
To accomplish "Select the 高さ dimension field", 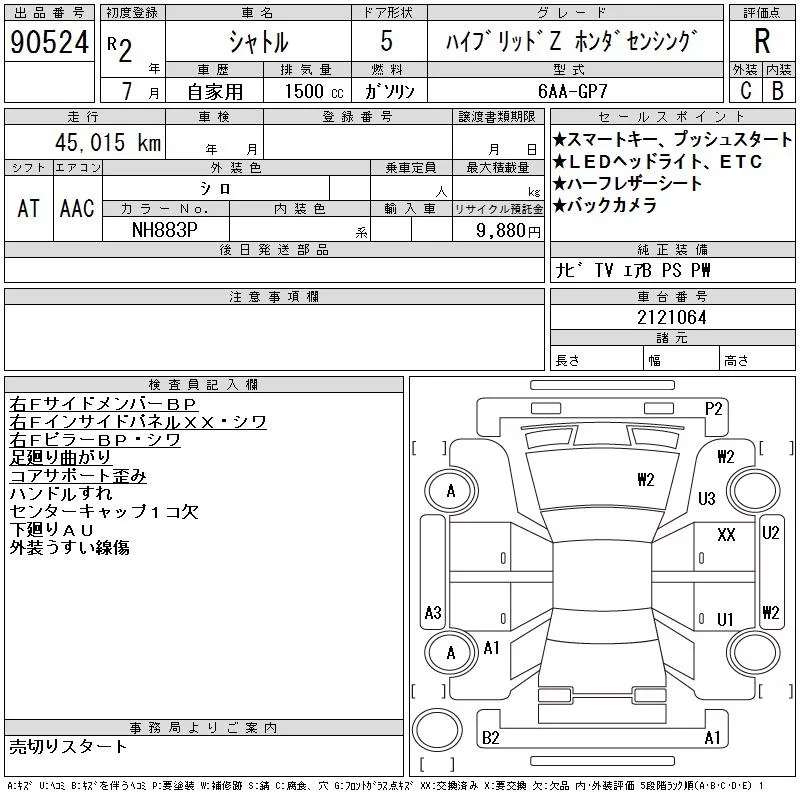I will click(x=757, y=360).
